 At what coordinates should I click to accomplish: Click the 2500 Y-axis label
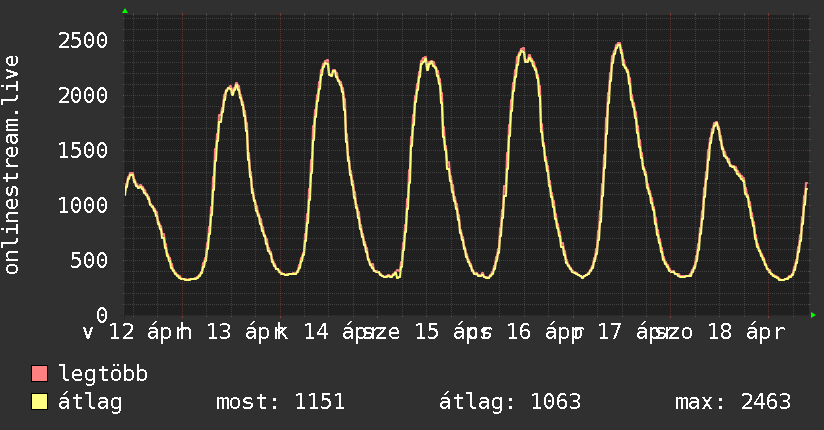[x=82, y=41]
